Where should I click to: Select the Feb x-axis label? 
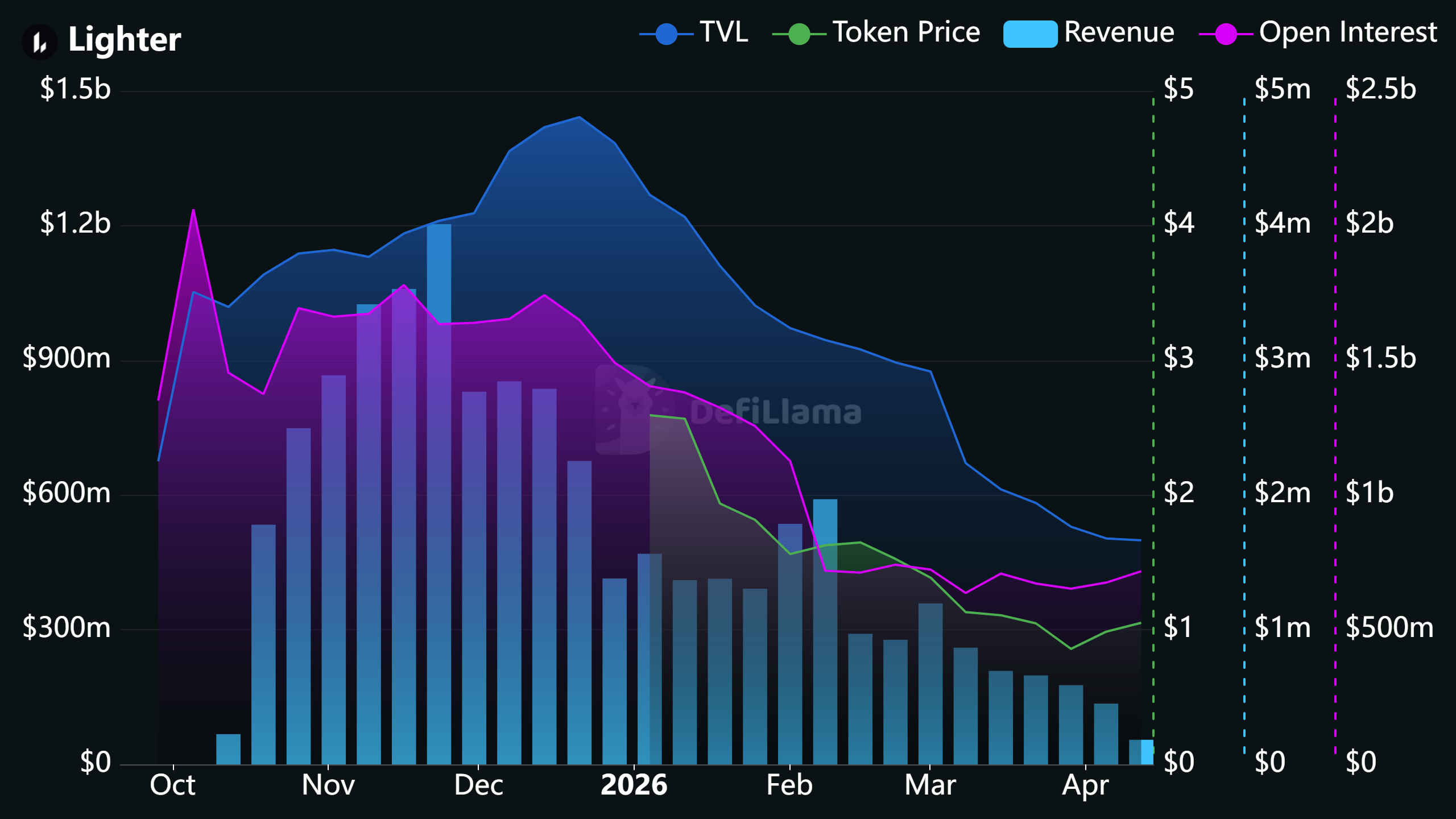789,785
